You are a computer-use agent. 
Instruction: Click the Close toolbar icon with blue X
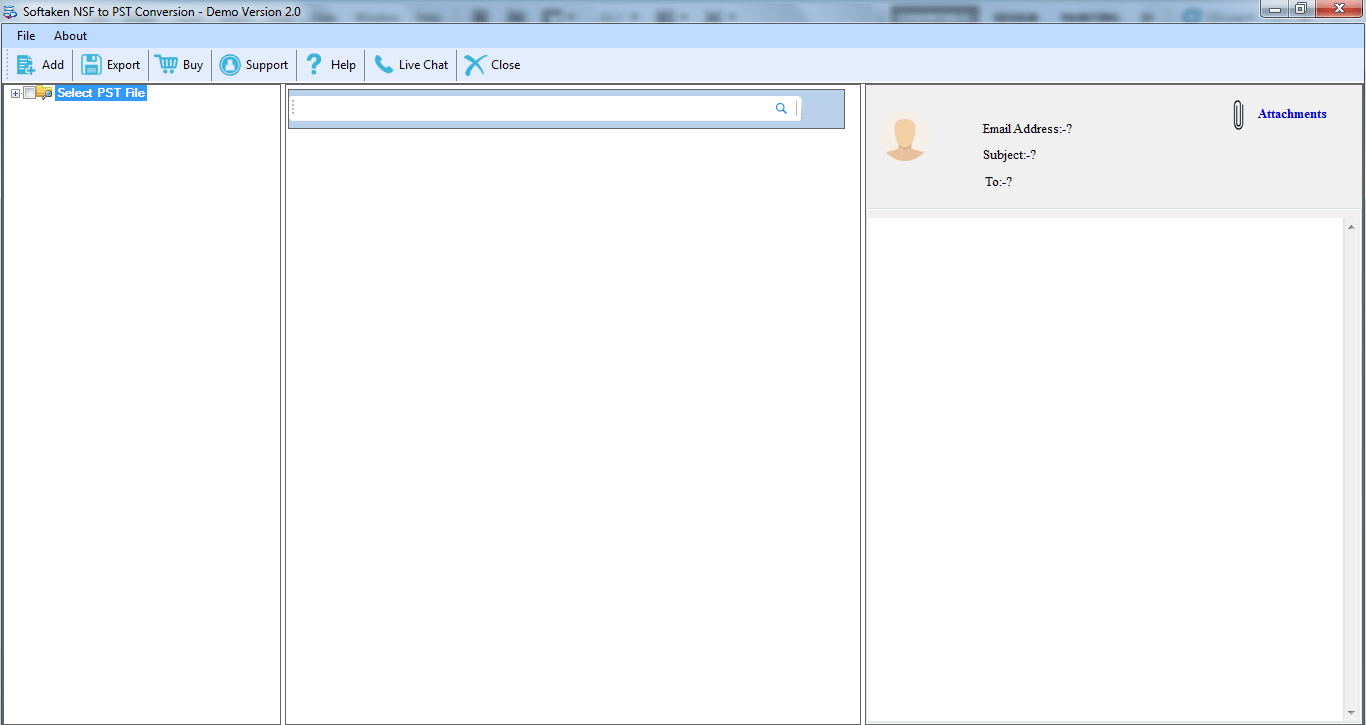tap(474, 64)
